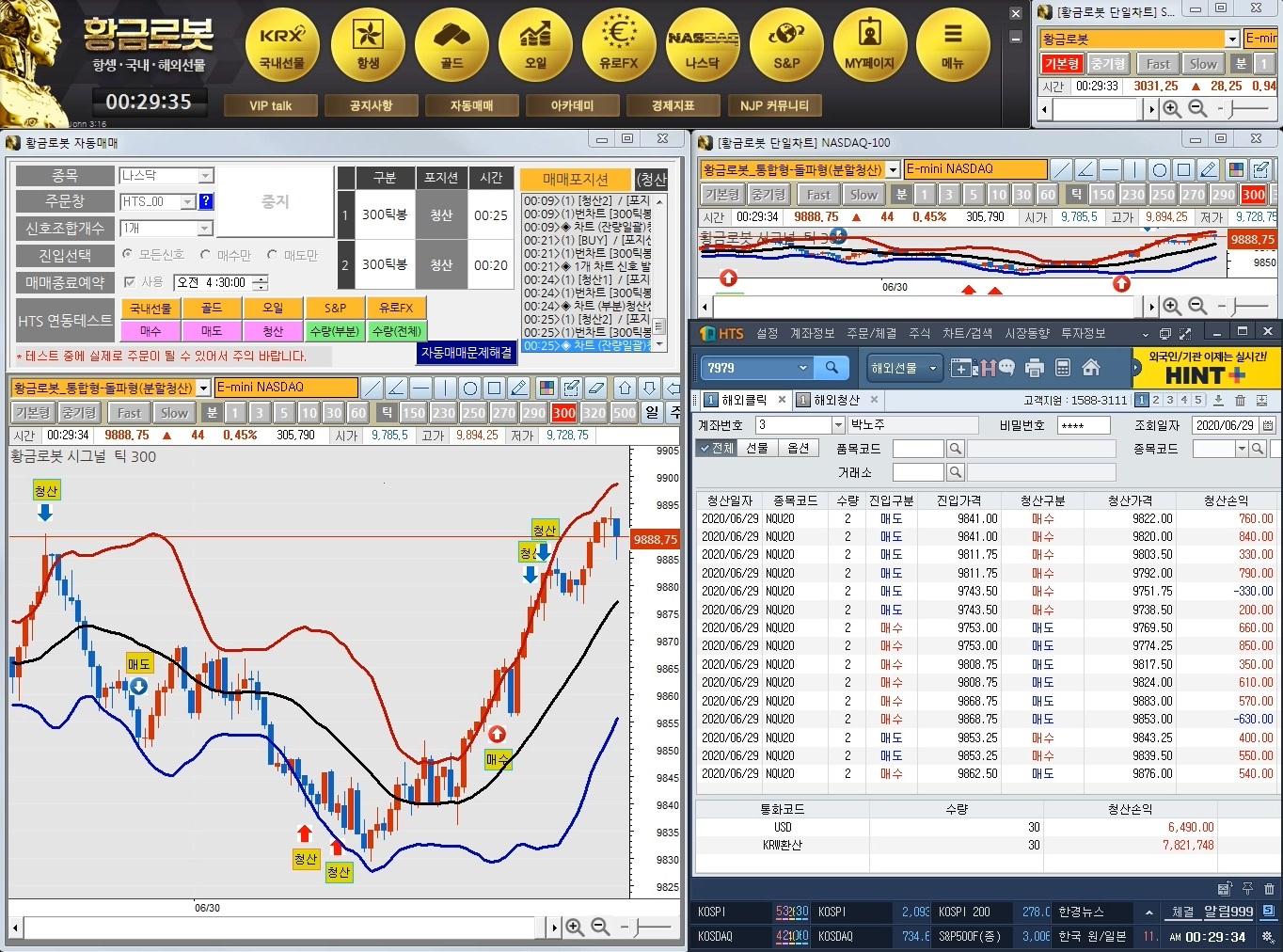
Task: Open the 계좌번호 account number dropdown
Action: point(838,425)
